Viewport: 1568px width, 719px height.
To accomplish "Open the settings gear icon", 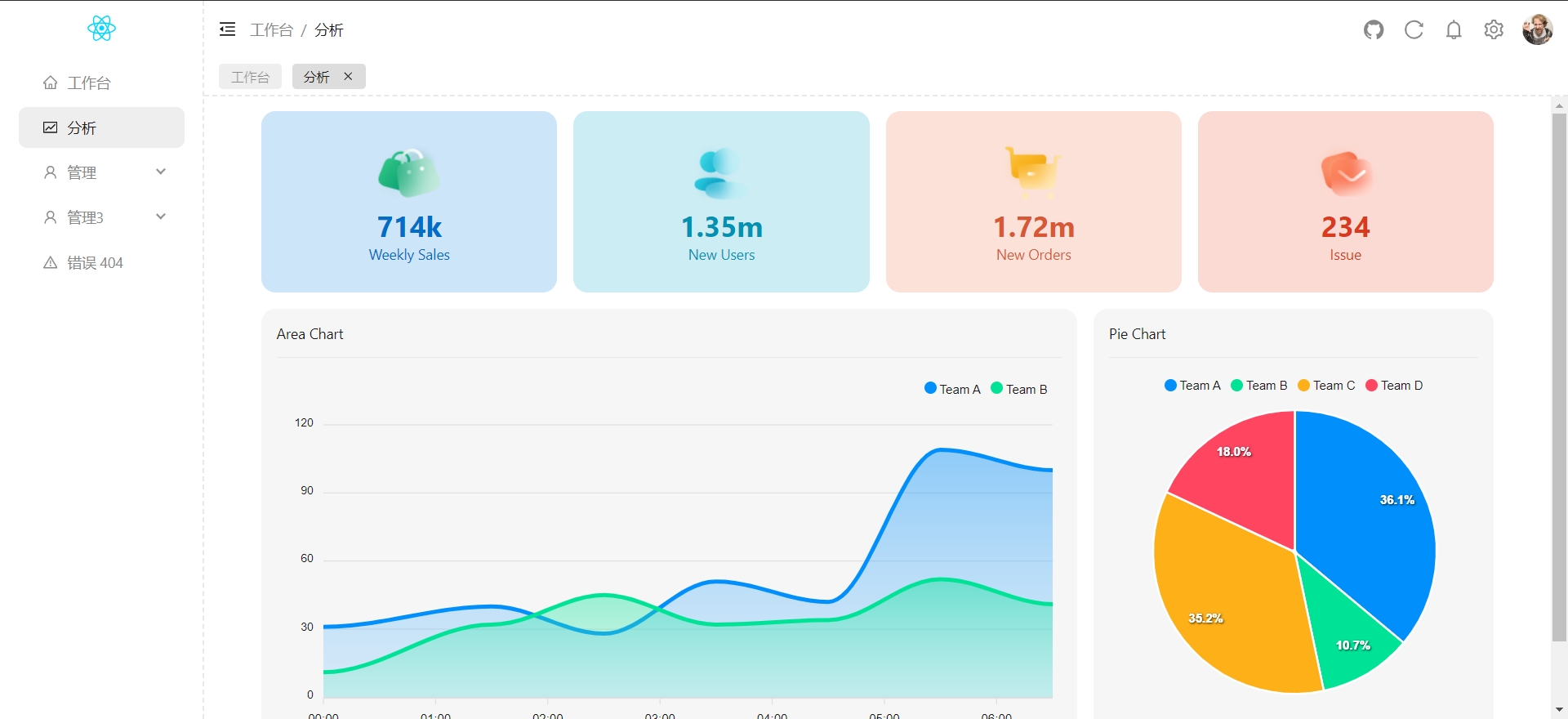I will 1494,30.
